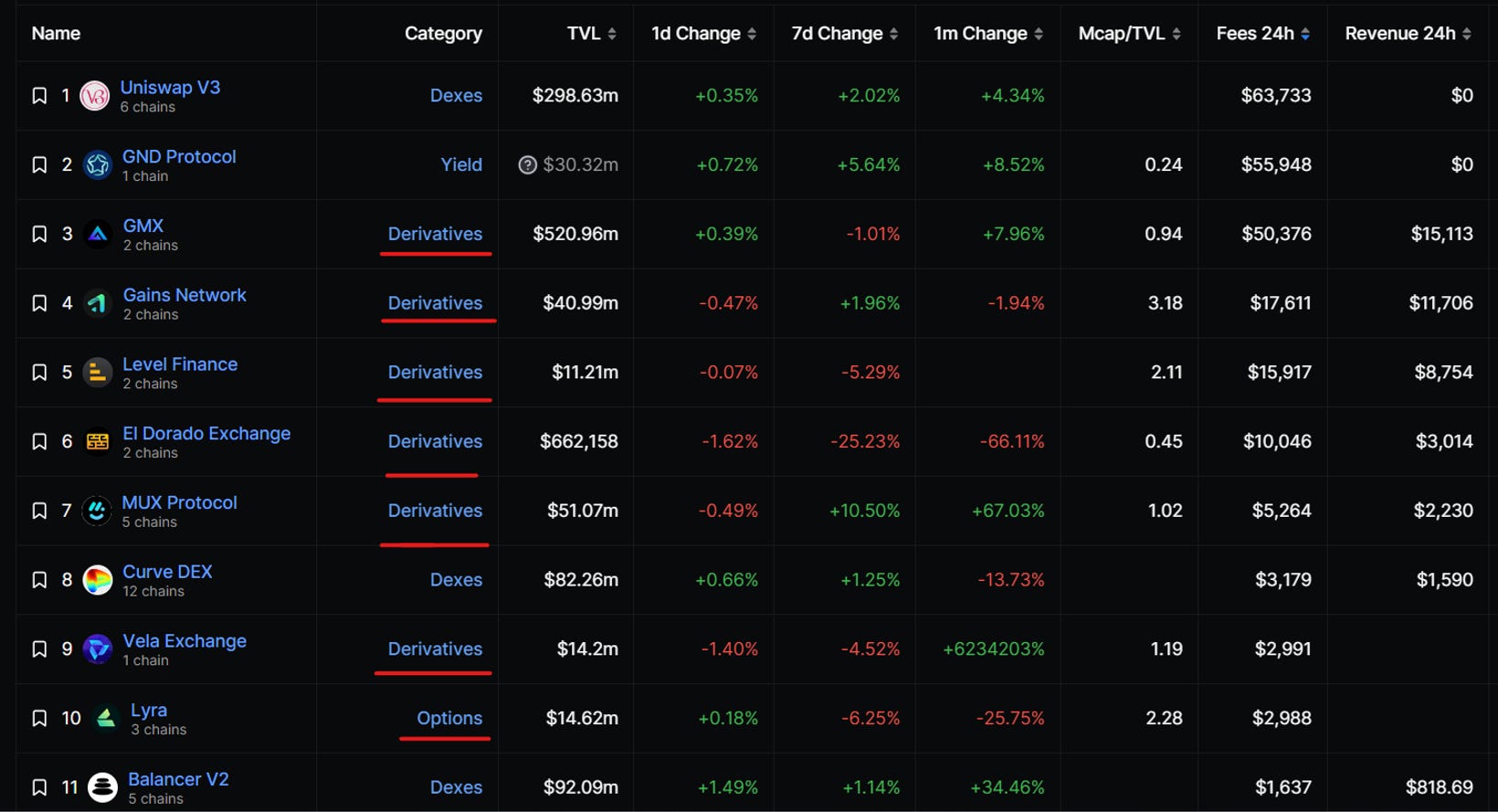Bookmark the El Dorado Exchange row
Image resolution: width=1498 pixels, height=812 pixels.
coord(39,441)
